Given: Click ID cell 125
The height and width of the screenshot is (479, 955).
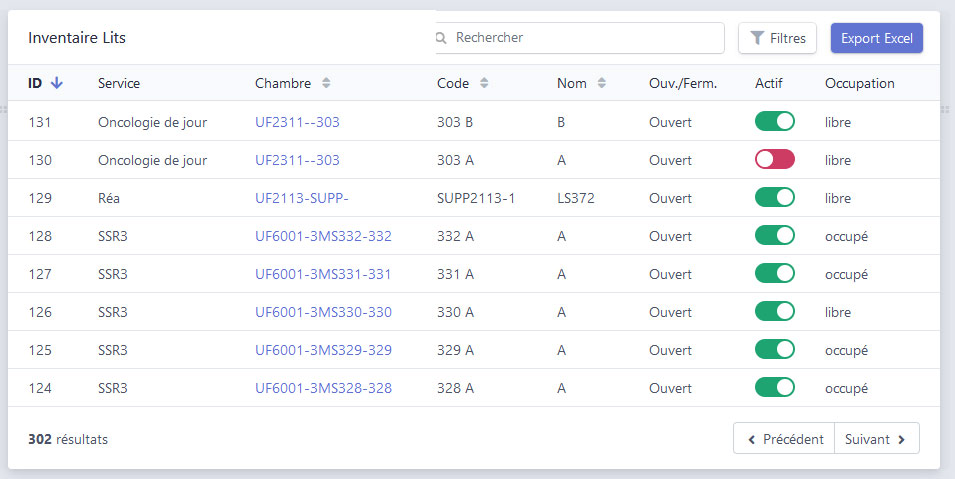Looking at the screenshot, I should click(40, 350).
